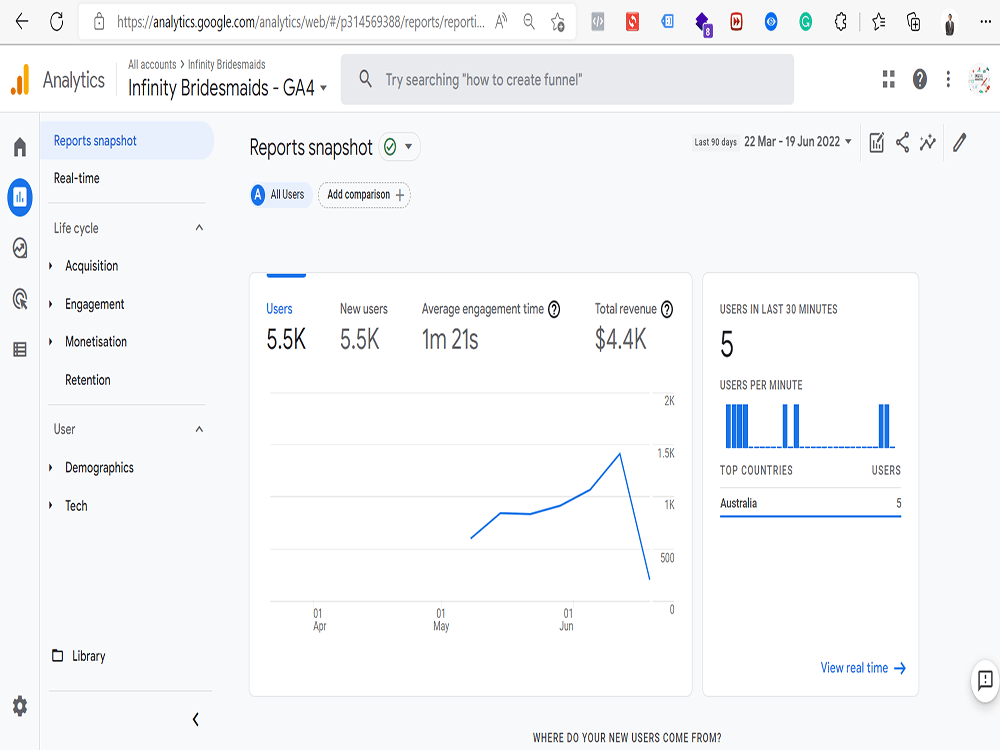
Task: Open the Google apps grid icon
Action: coord(888,79)
